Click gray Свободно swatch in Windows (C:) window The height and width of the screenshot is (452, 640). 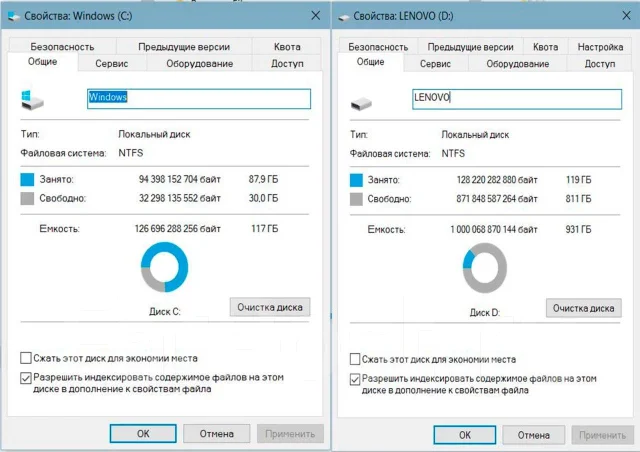27,198
